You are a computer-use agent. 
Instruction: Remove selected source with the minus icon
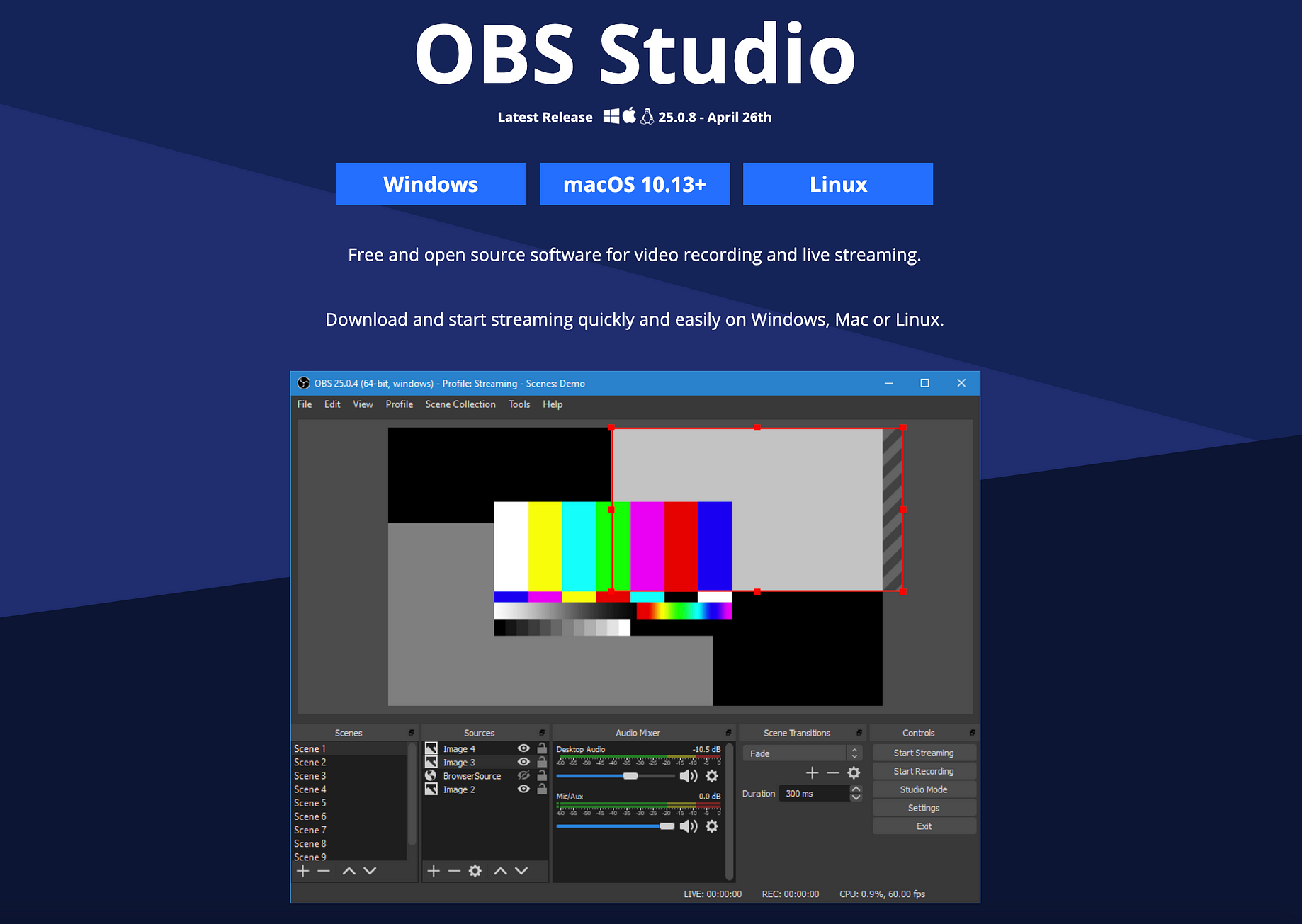point(454,871)
